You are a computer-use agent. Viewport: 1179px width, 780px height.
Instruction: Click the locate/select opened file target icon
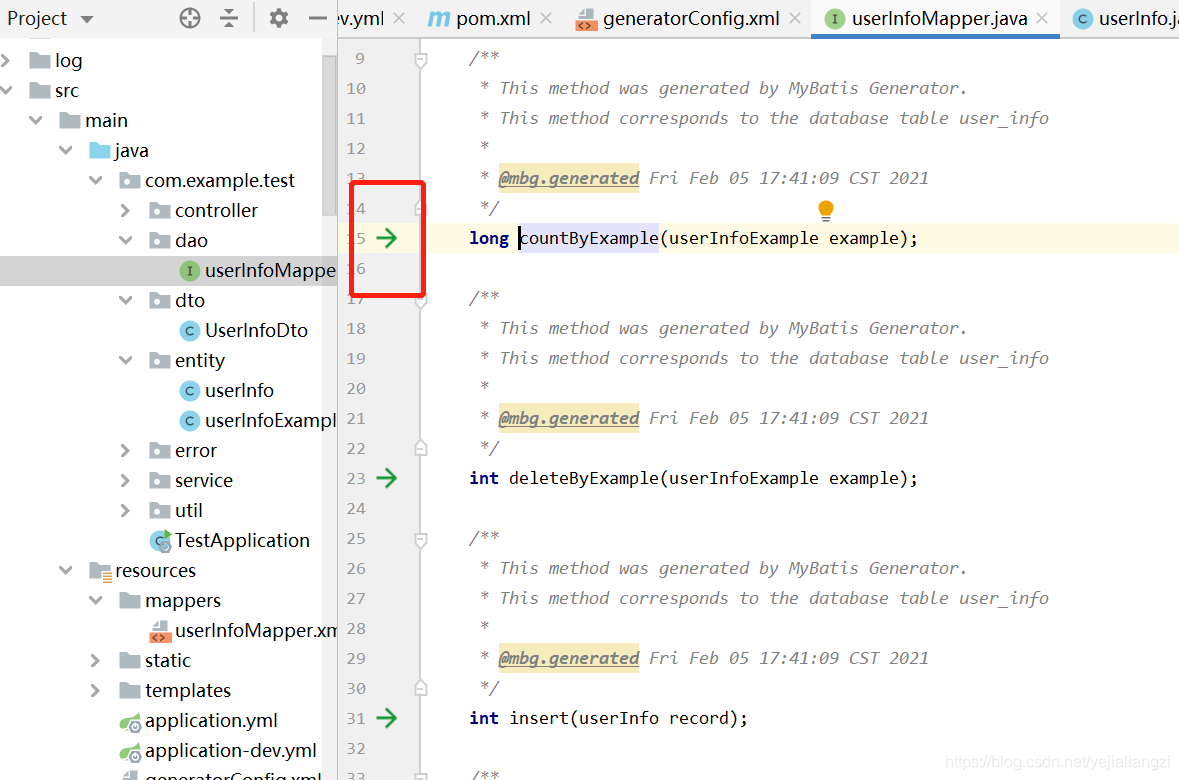190,18
